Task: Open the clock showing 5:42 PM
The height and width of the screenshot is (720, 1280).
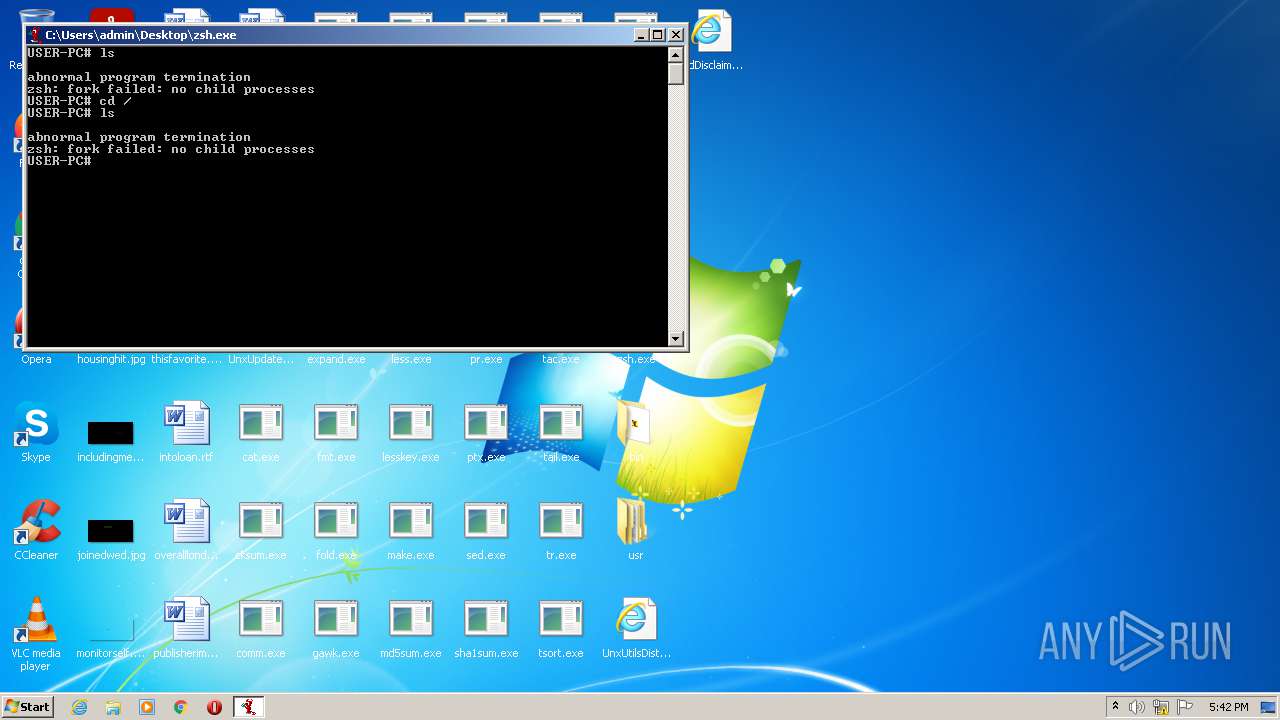Action: (1228, 707)
